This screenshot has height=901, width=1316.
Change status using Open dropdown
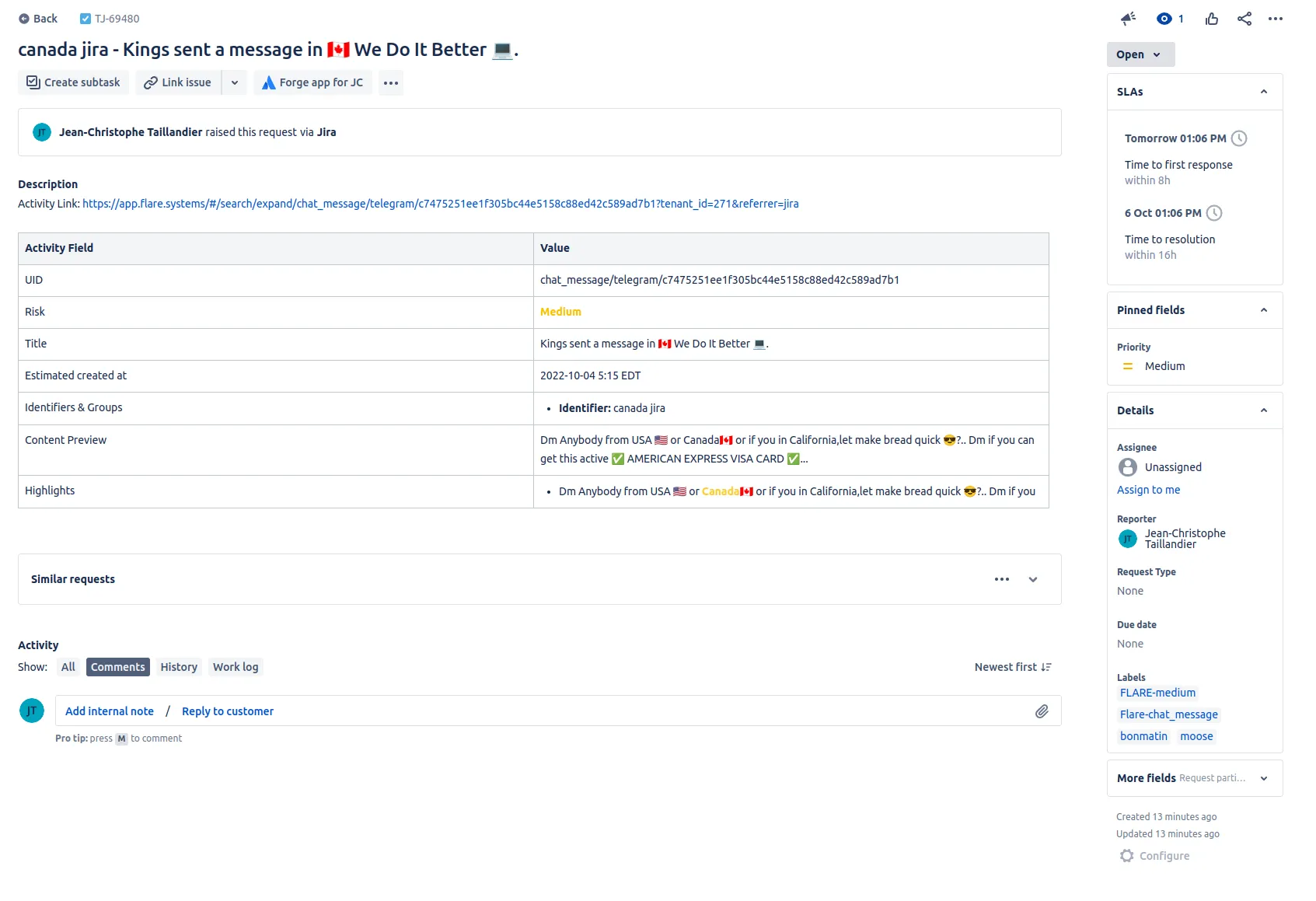(1140, 54)
